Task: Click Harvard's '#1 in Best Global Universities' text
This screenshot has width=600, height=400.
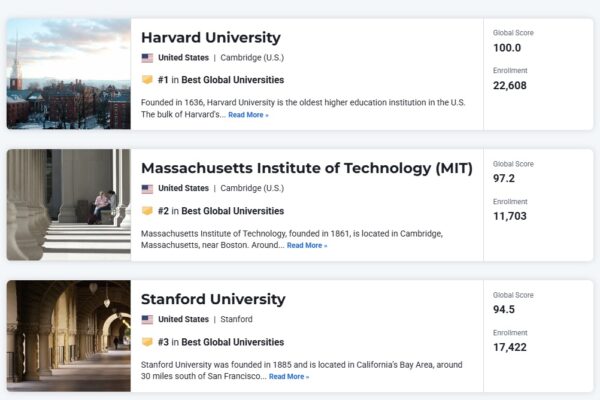Action: [221, 80]
